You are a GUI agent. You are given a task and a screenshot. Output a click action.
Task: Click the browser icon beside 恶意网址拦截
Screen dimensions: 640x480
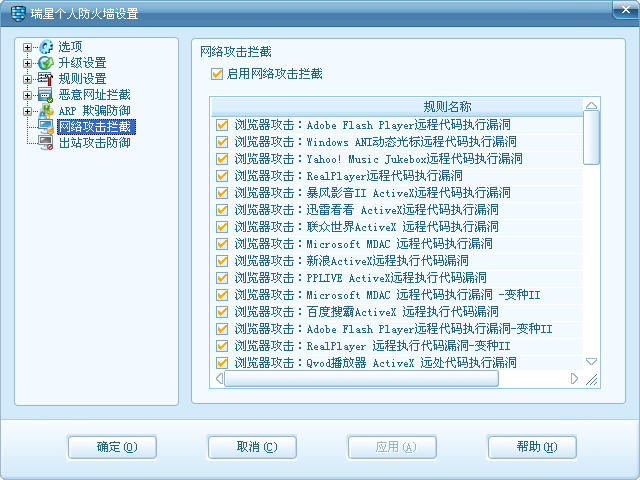click(x=46, y=95)
